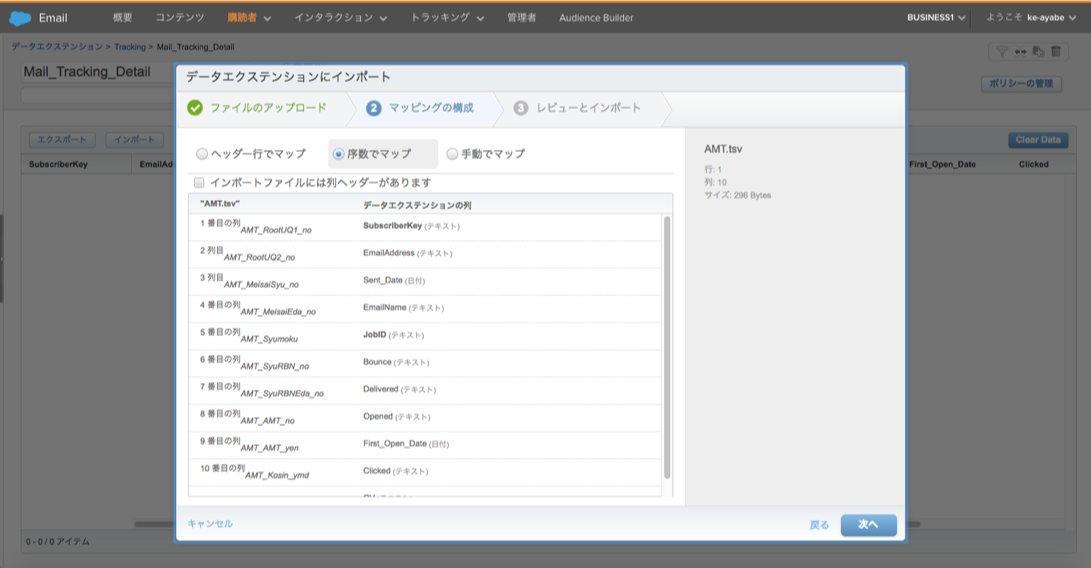Click the キャンセル link

tap(210, 523)
